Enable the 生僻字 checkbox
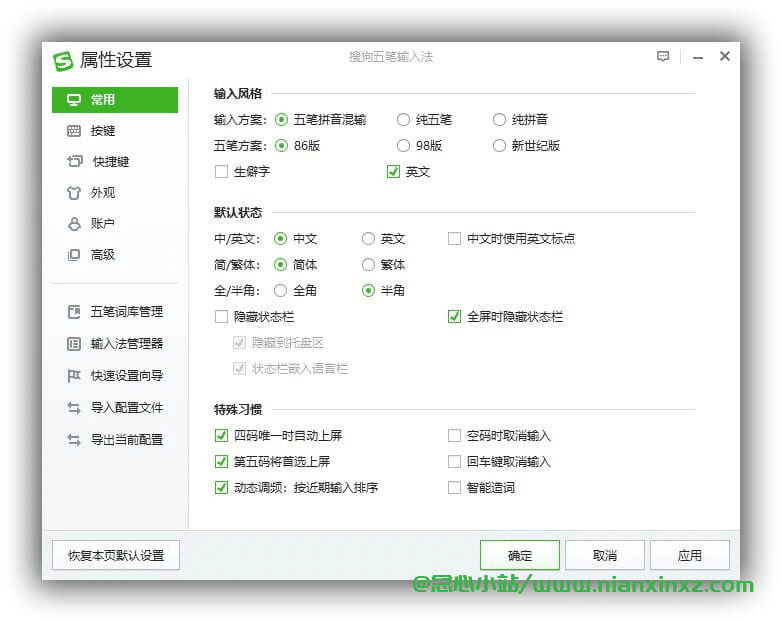782x622 pixels. pos(221,172)
